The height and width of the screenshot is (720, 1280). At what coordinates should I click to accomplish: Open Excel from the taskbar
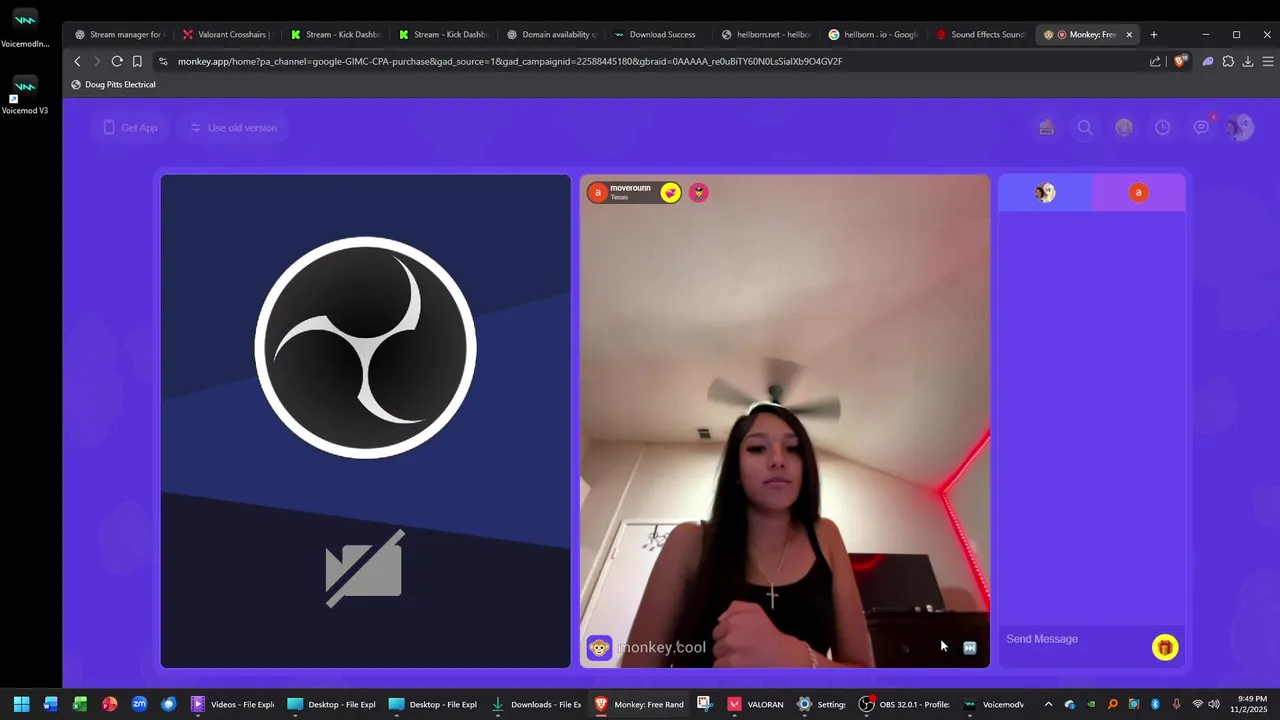[x=80, y=704]
